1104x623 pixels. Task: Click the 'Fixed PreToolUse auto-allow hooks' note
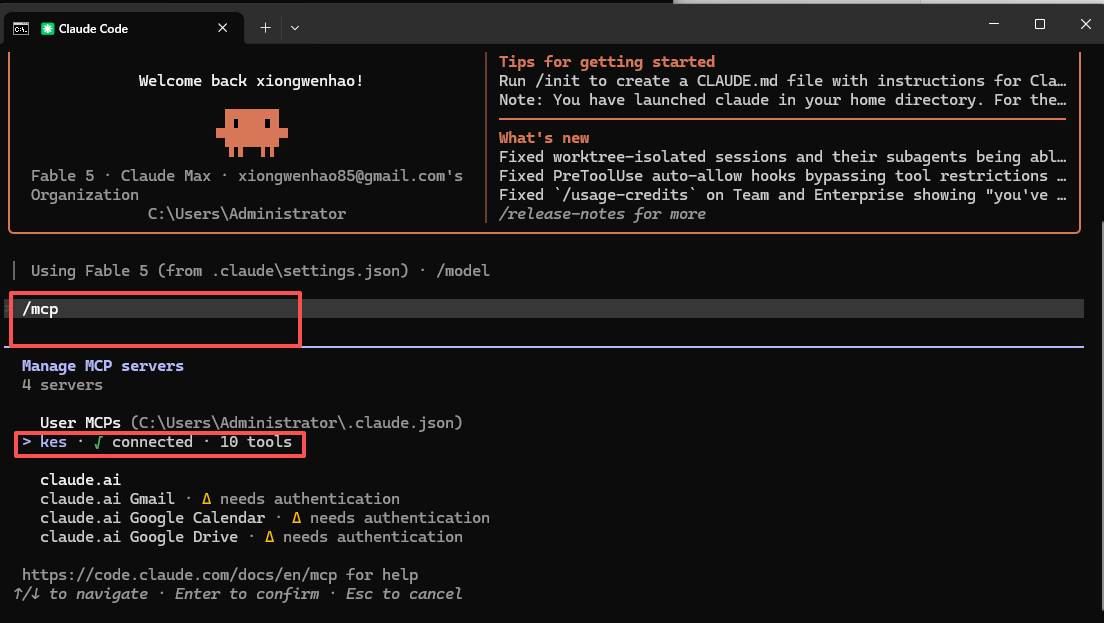(x=782, y=176)
